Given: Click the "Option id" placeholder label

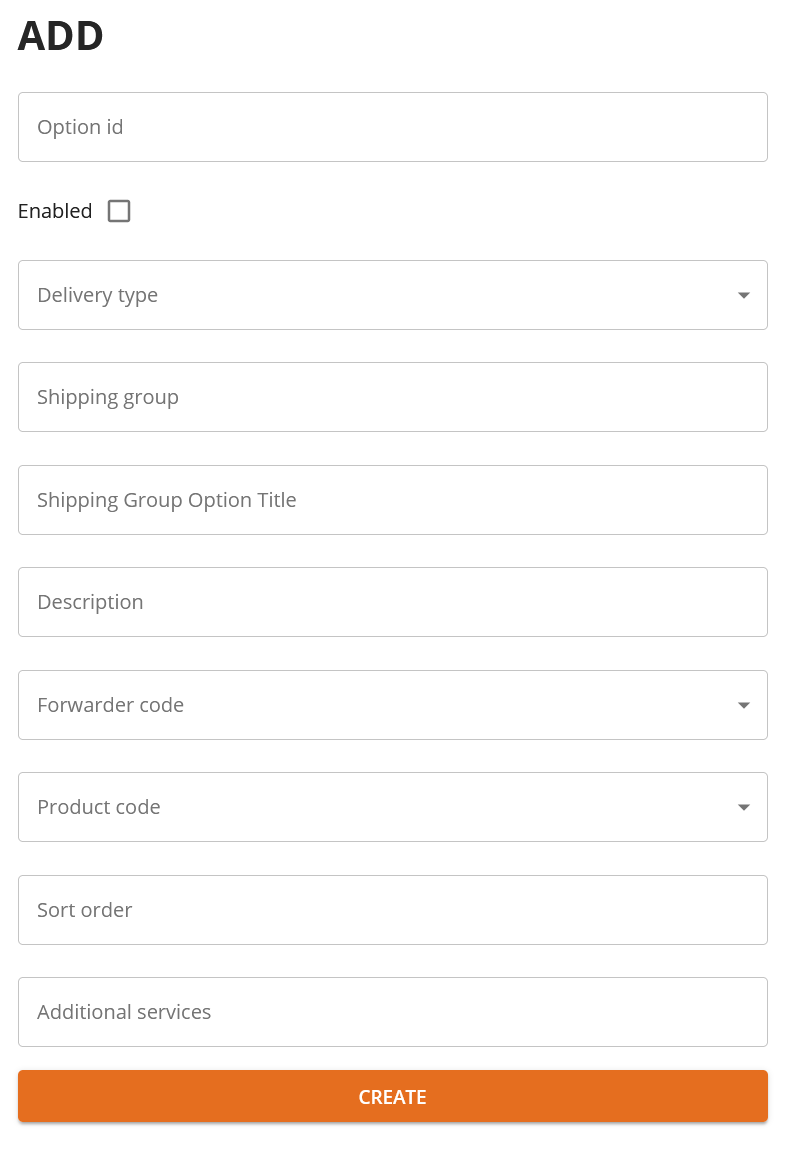Looking at the screenshot, I should 80,127.
